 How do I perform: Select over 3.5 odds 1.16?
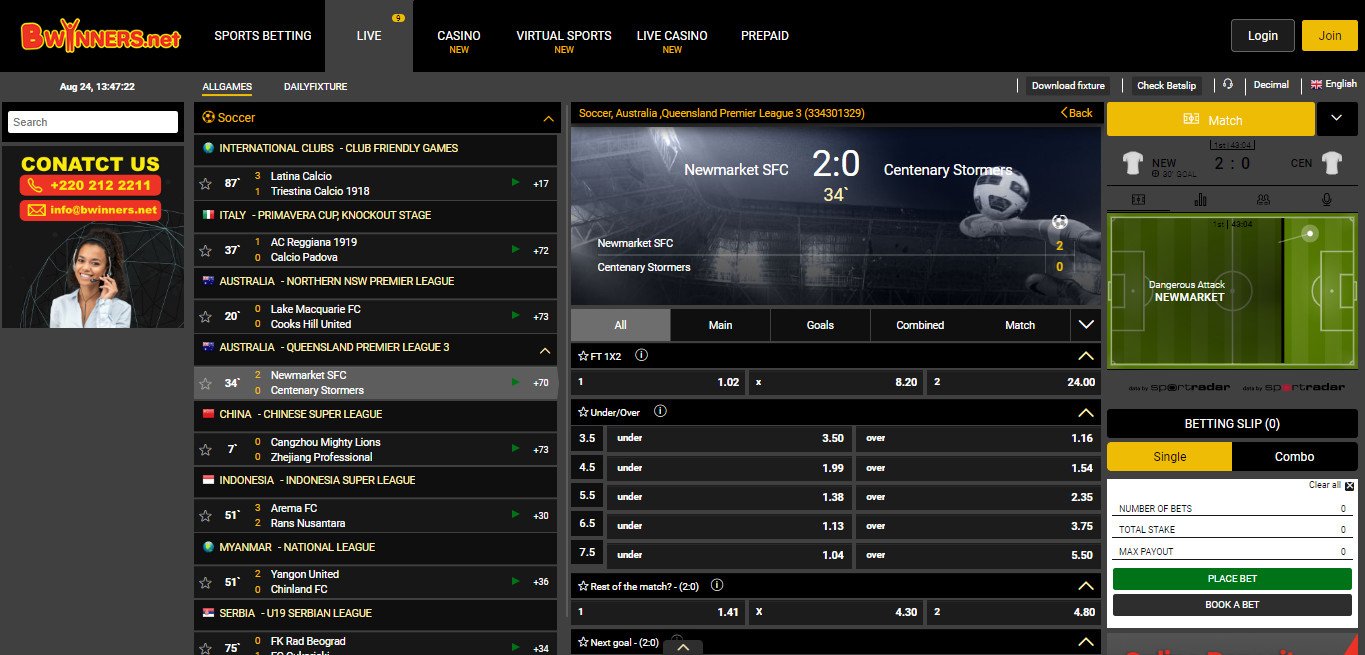[978, 438]
